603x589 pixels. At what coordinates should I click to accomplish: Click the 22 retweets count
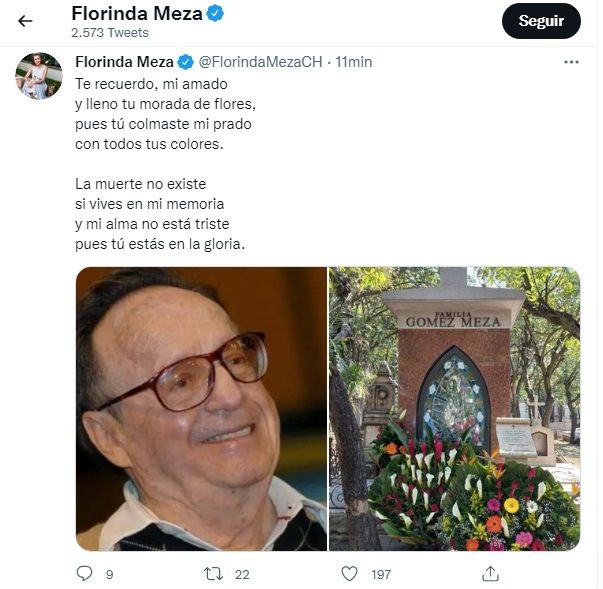click(242, 574)
